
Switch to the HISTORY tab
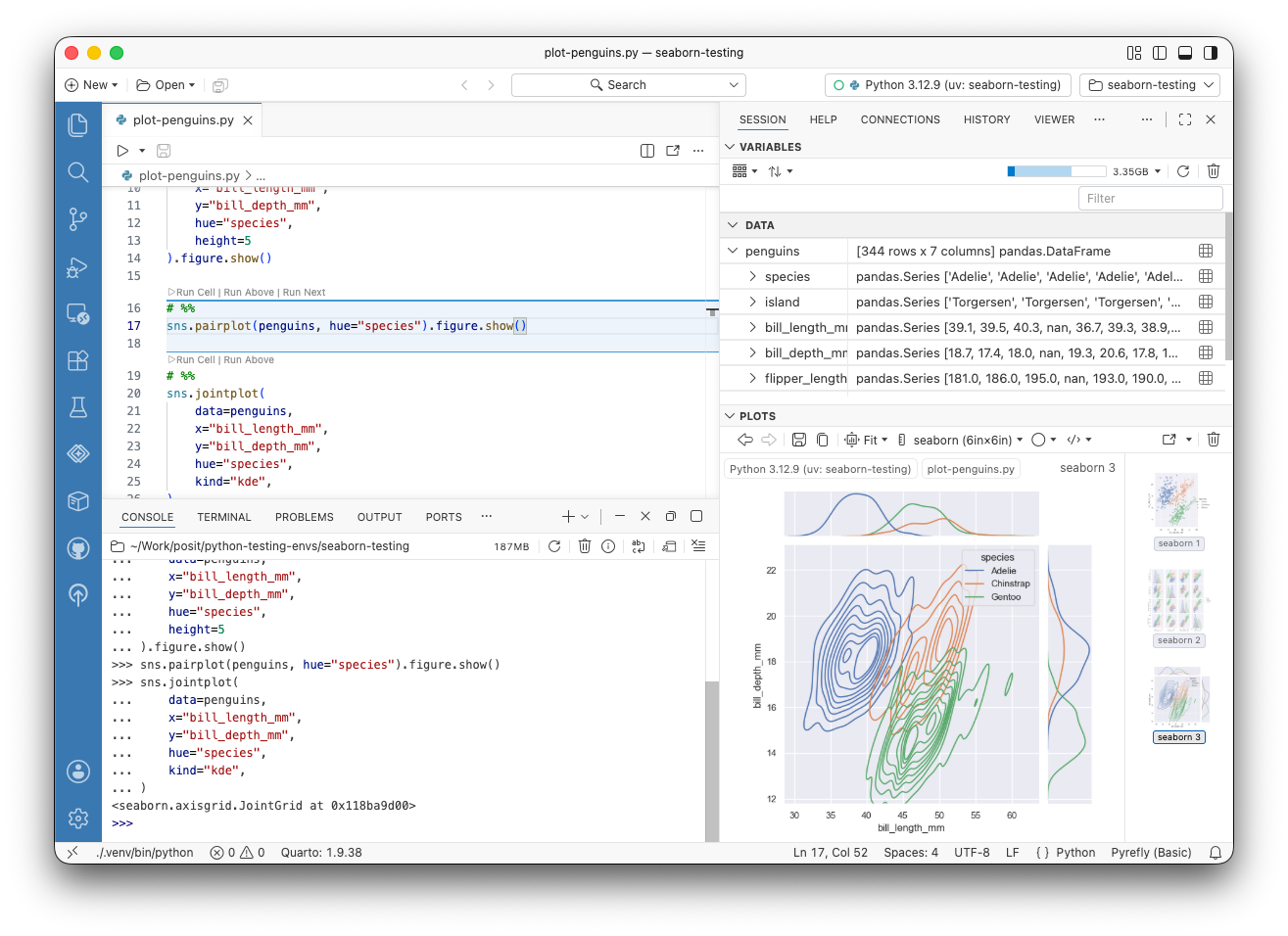coord(986,119)
